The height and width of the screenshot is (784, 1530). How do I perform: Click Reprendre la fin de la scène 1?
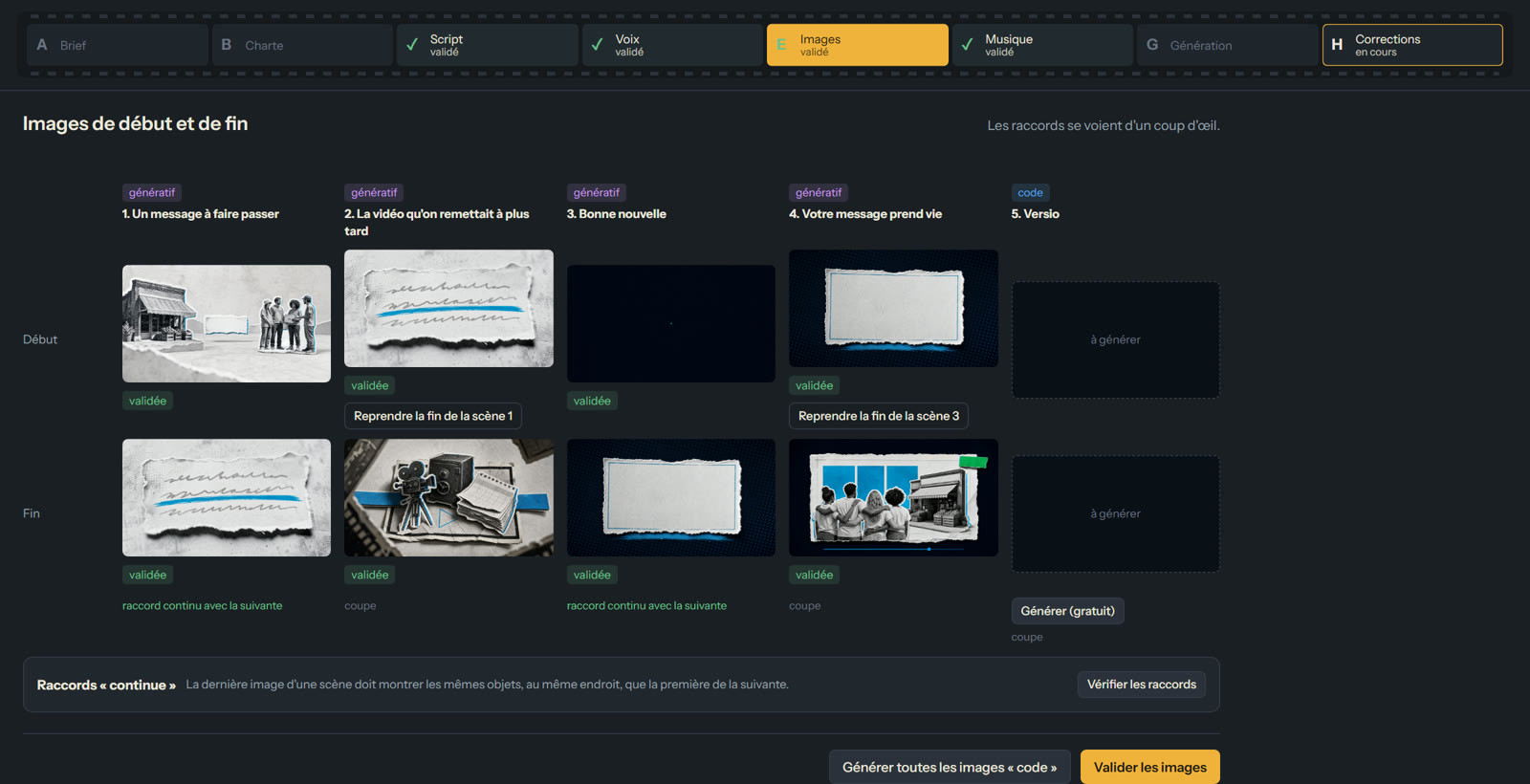pyautogui.click(x=433, y=416)
